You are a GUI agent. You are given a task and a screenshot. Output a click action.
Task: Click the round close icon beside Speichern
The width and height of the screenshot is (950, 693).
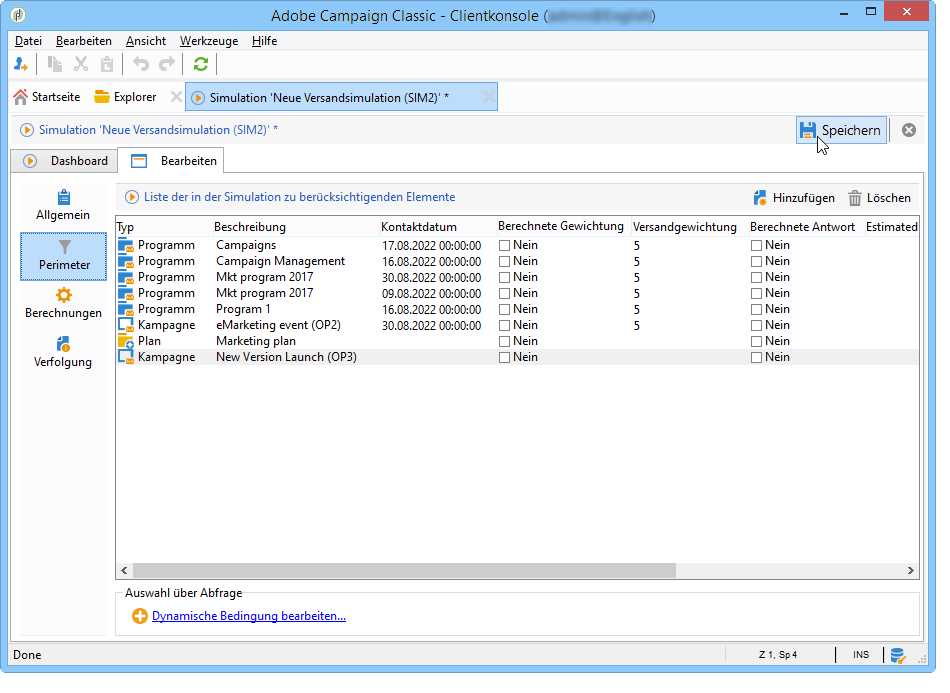pos(908,130)
